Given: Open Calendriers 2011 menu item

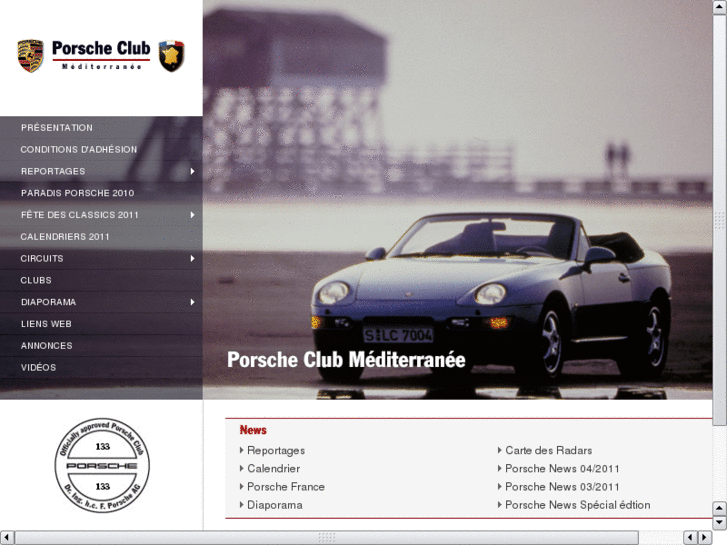Looking at the screenshot, I should click(65, 237).
